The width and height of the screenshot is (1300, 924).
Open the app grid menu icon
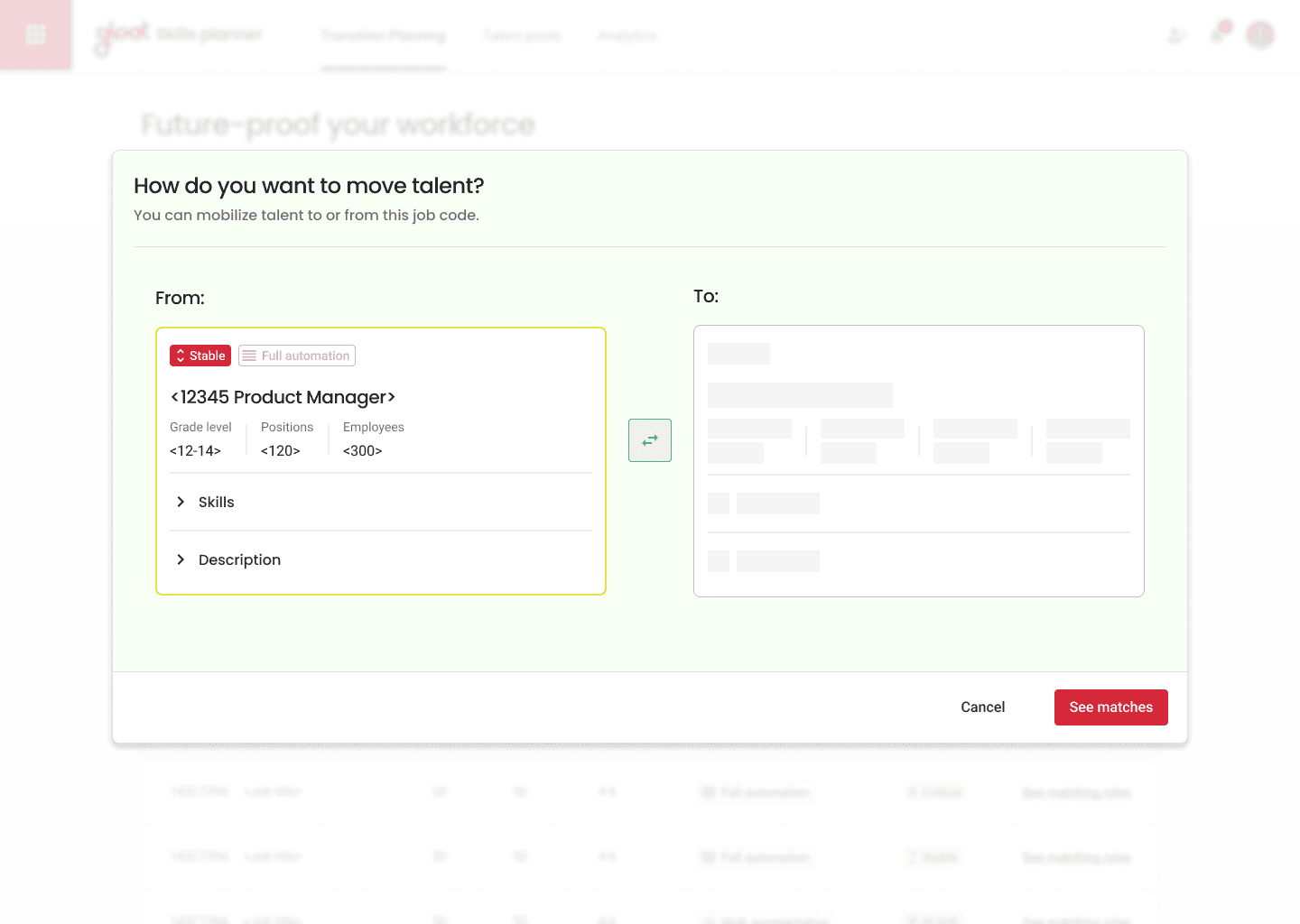pyautogui.click(x=35, y=35)
